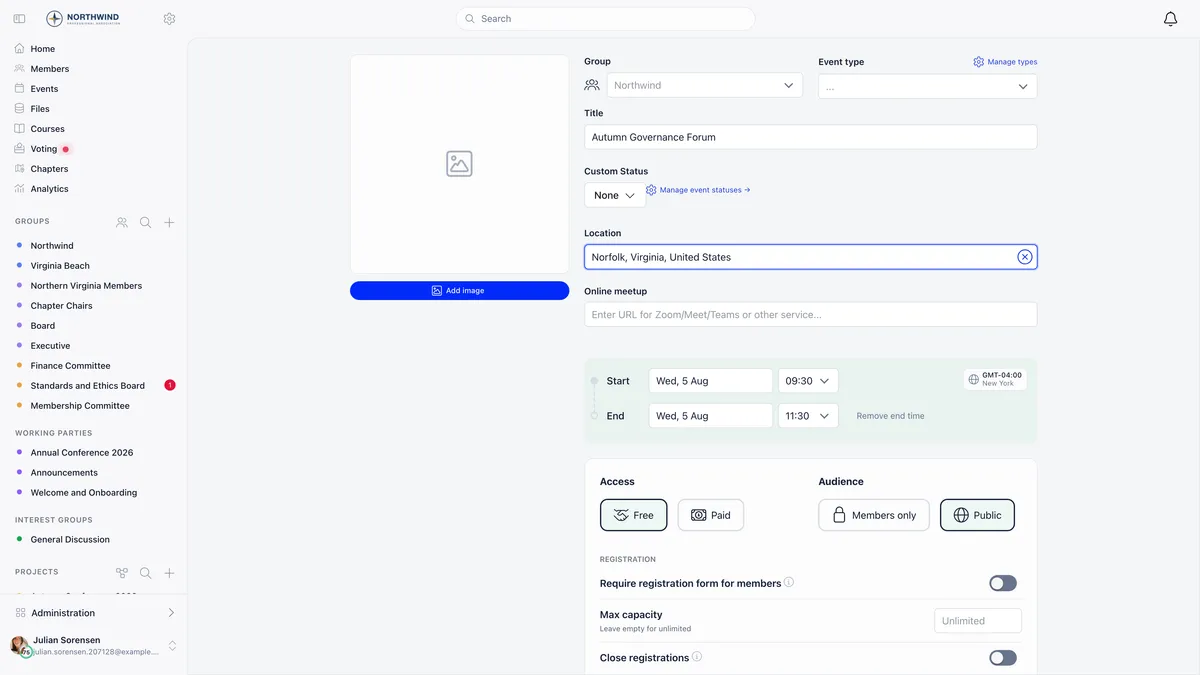This screenshot has height=675, width=1200.
Task: Pick the End date Wed, 5 Aug
Action: [x=710, y=416]
